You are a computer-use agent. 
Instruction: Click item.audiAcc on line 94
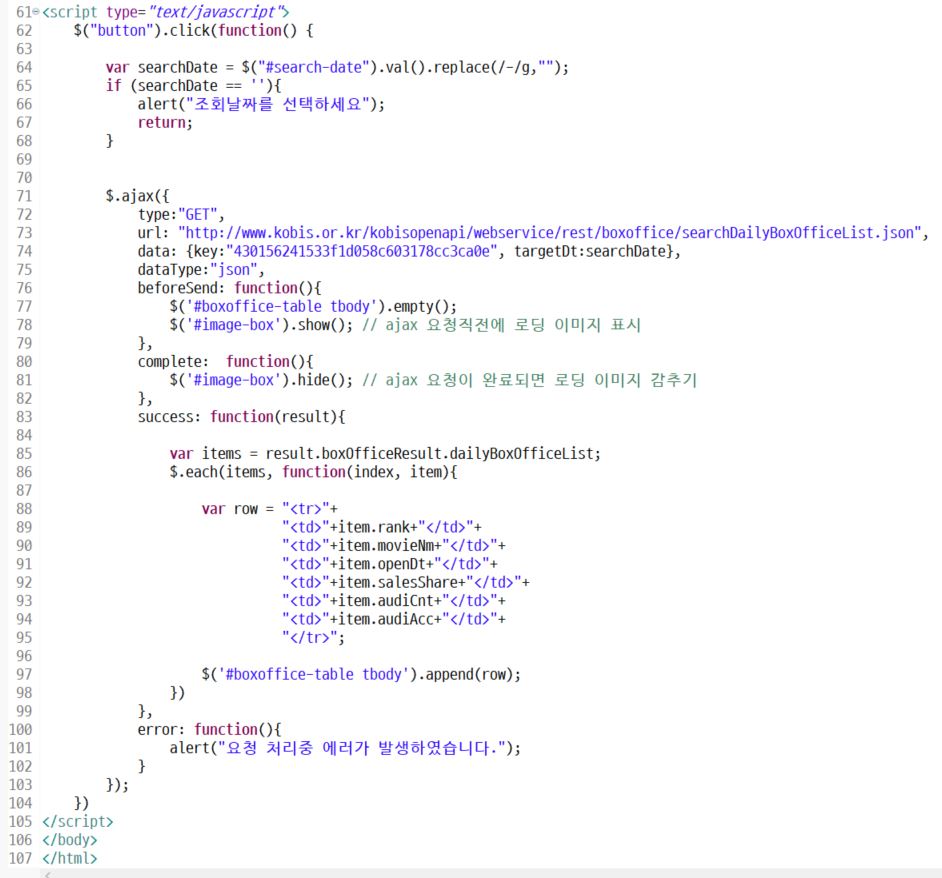(386, 620)
